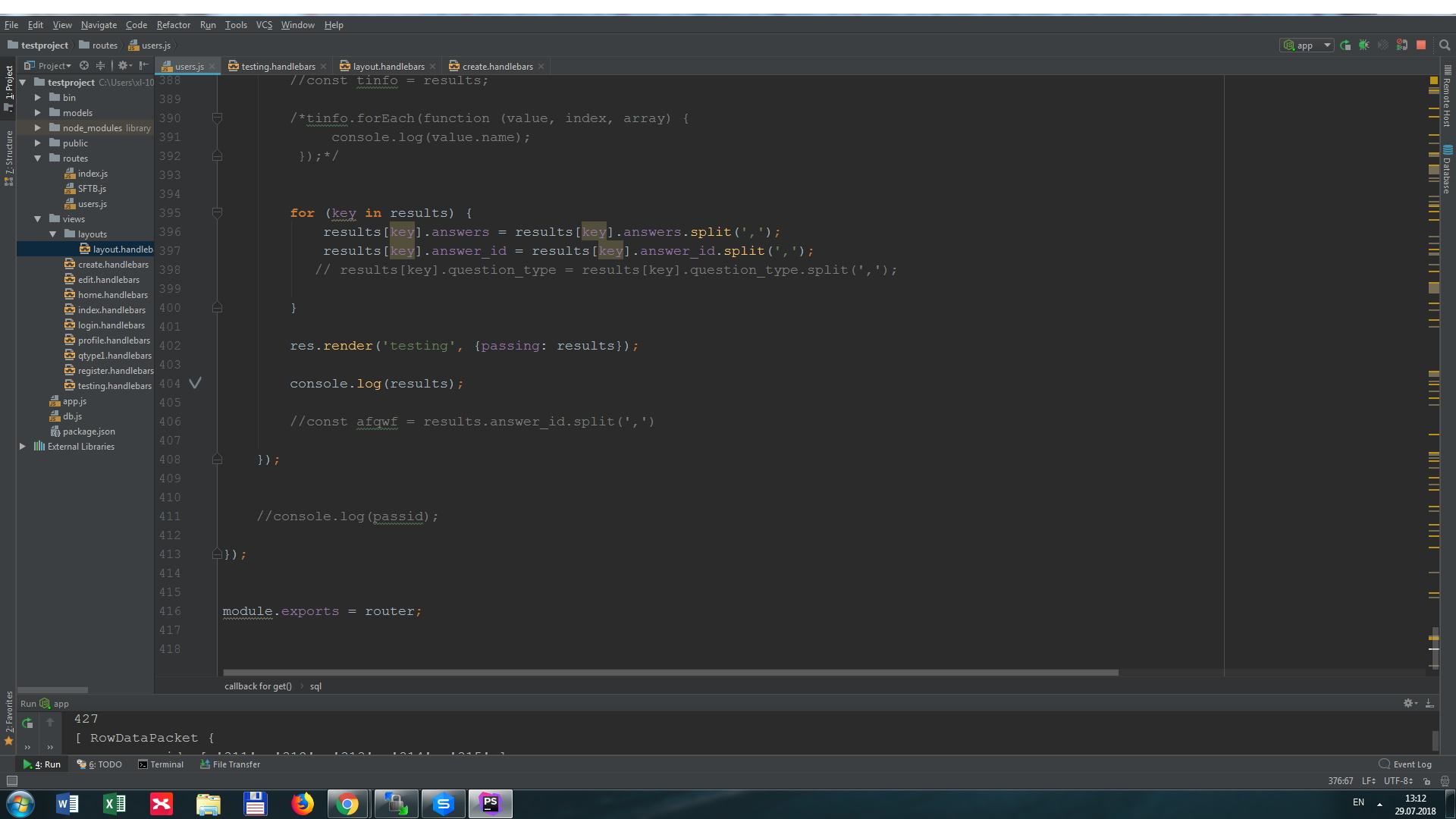The width and height of the screenshot is (1456, 819).
Task: Open the File Transfer tool window
Action: point(230,764)
